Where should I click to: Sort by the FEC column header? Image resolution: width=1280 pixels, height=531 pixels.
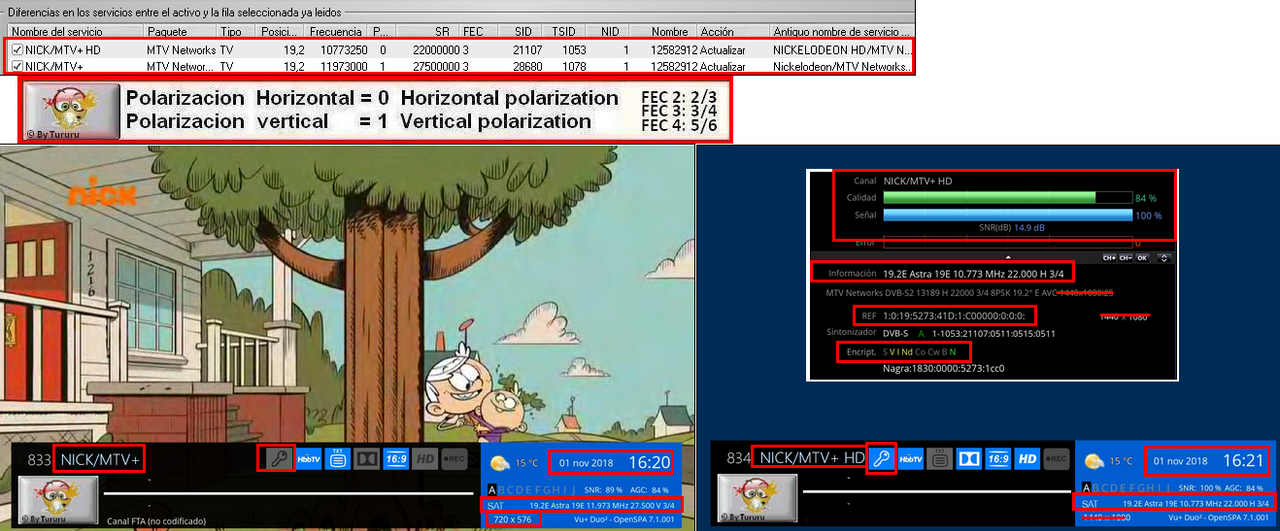pos(478,32)
